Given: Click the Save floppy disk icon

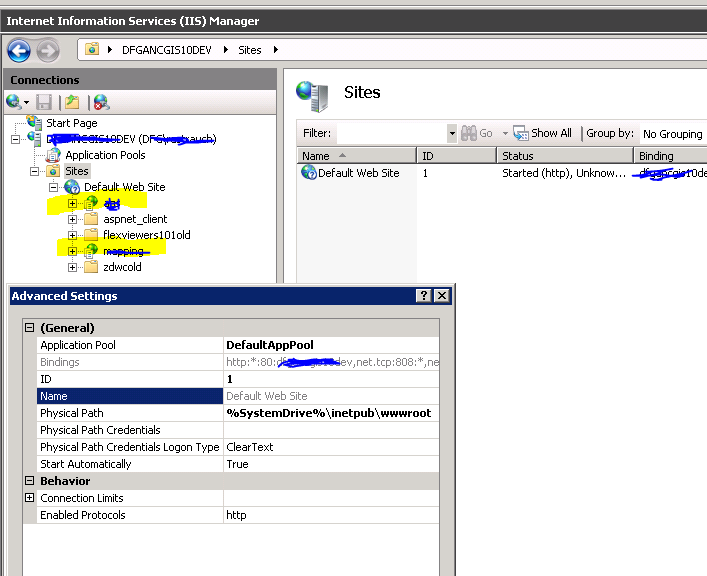Looking at the screenshot, I should pyautogui.click(x=44, y=102).
